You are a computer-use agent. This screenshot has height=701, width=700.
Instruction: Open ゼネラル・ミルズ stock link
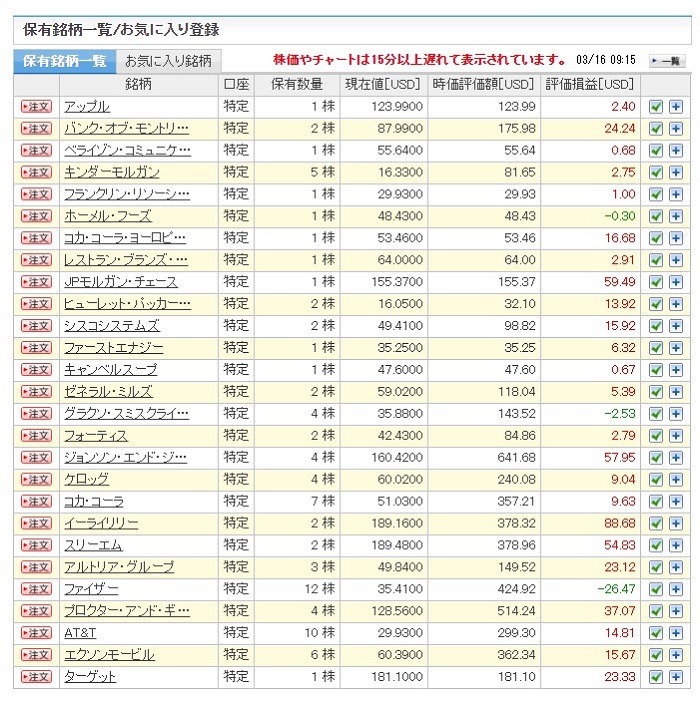point(108,392)
